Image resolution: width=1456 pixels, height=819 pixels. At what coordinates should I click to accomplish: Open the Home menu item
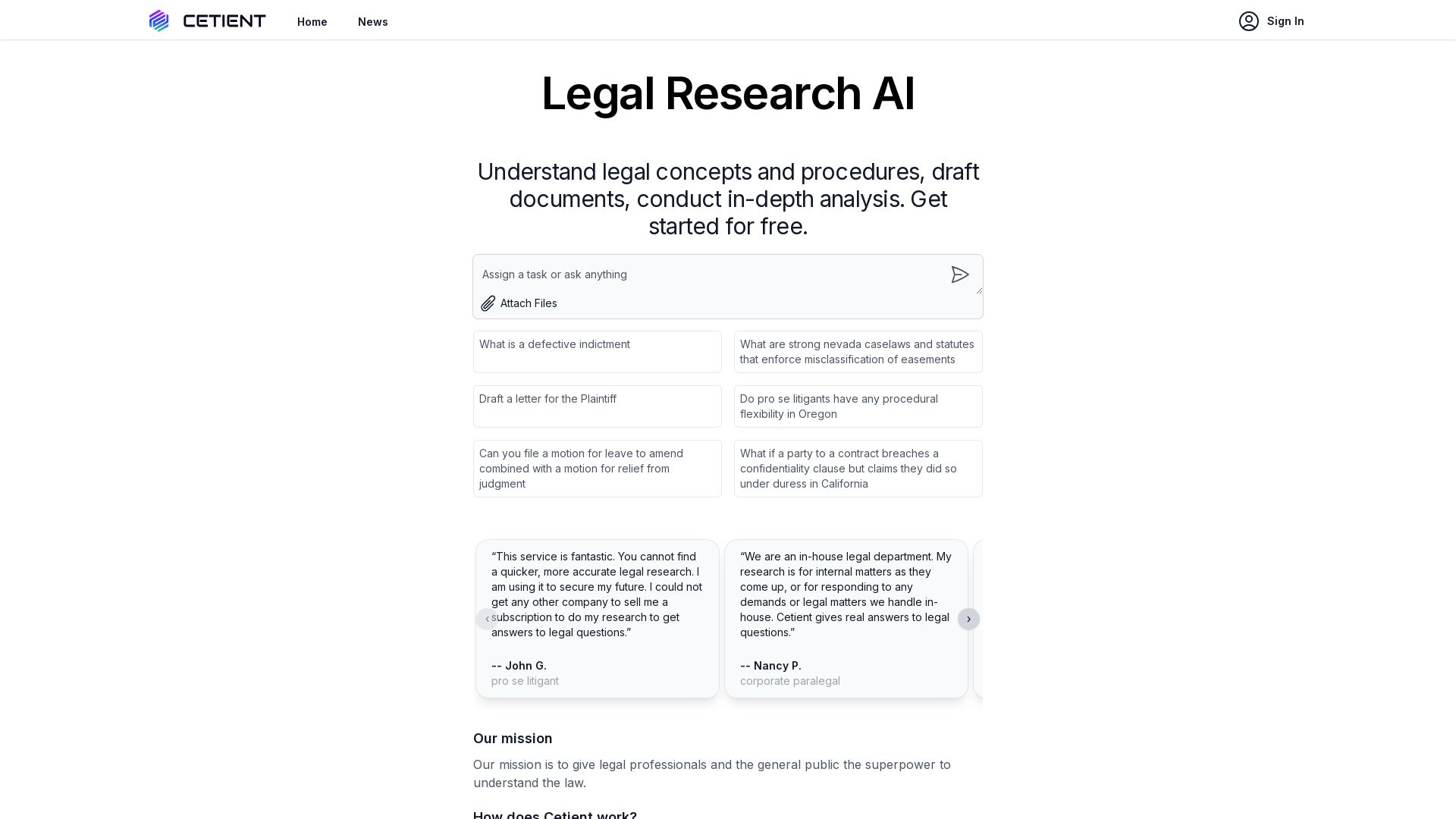click(x=312, y=22)
